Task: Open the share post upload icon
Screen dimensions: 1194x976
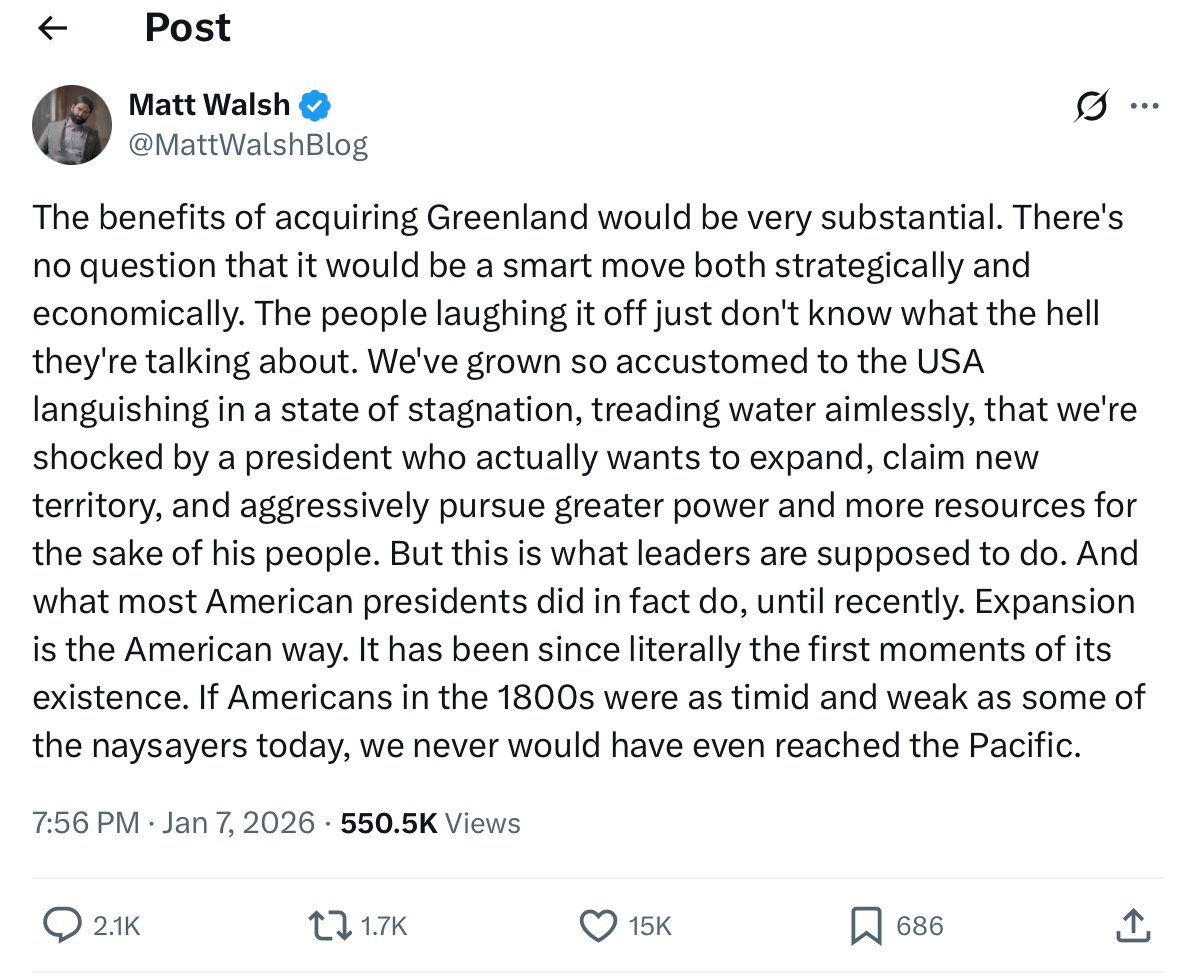Action: (x=1132, y=925)
